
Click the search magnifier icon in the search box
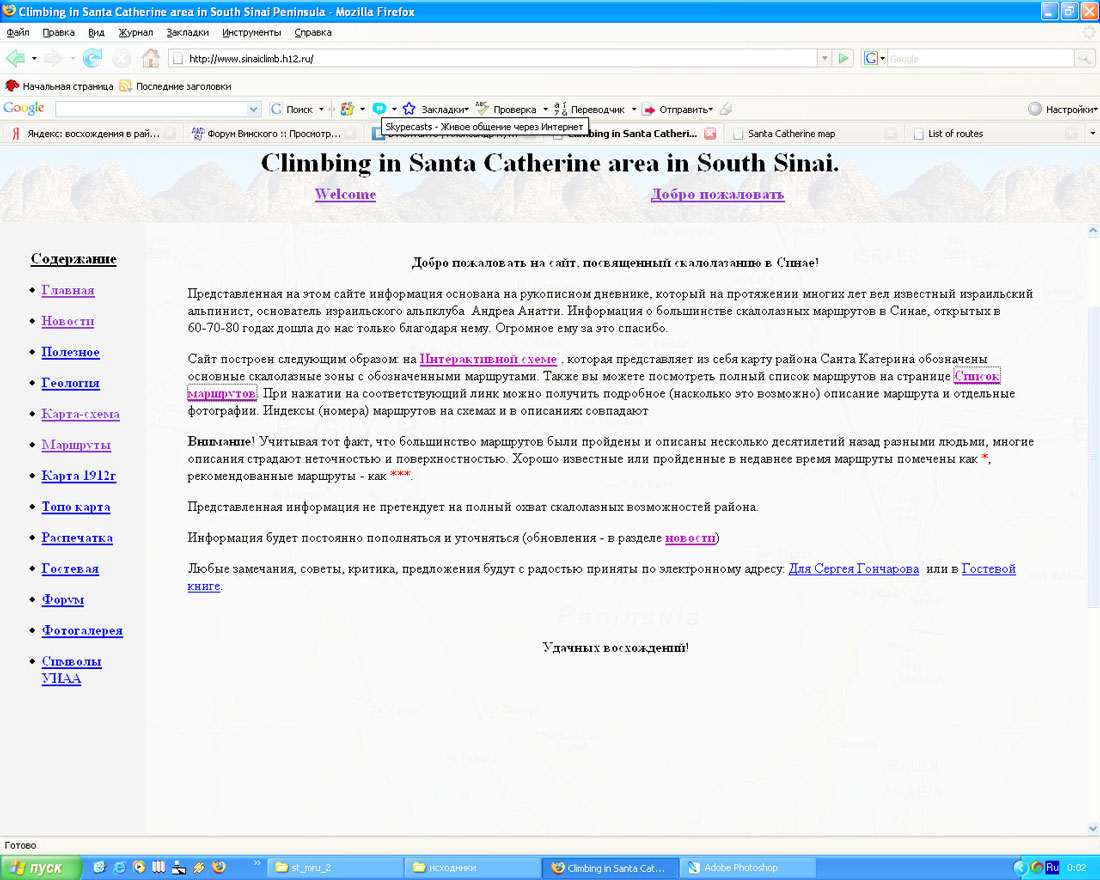[1084, 58]
